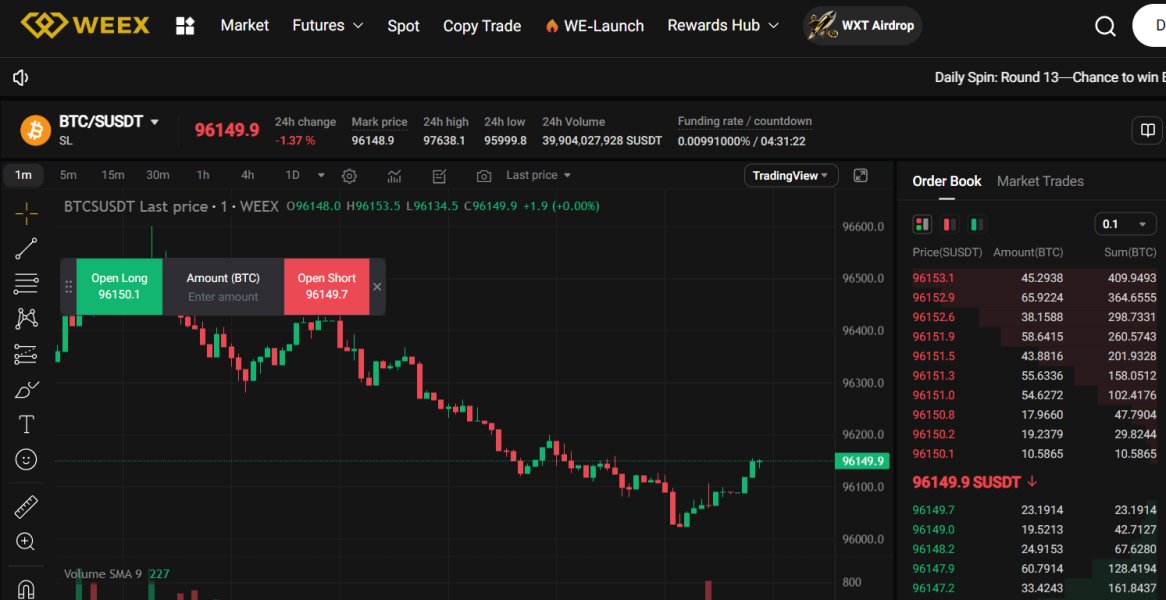Show buy orders only in order book
The width and height of the screenshot is (1166, 600).
[x=977, y=224]
